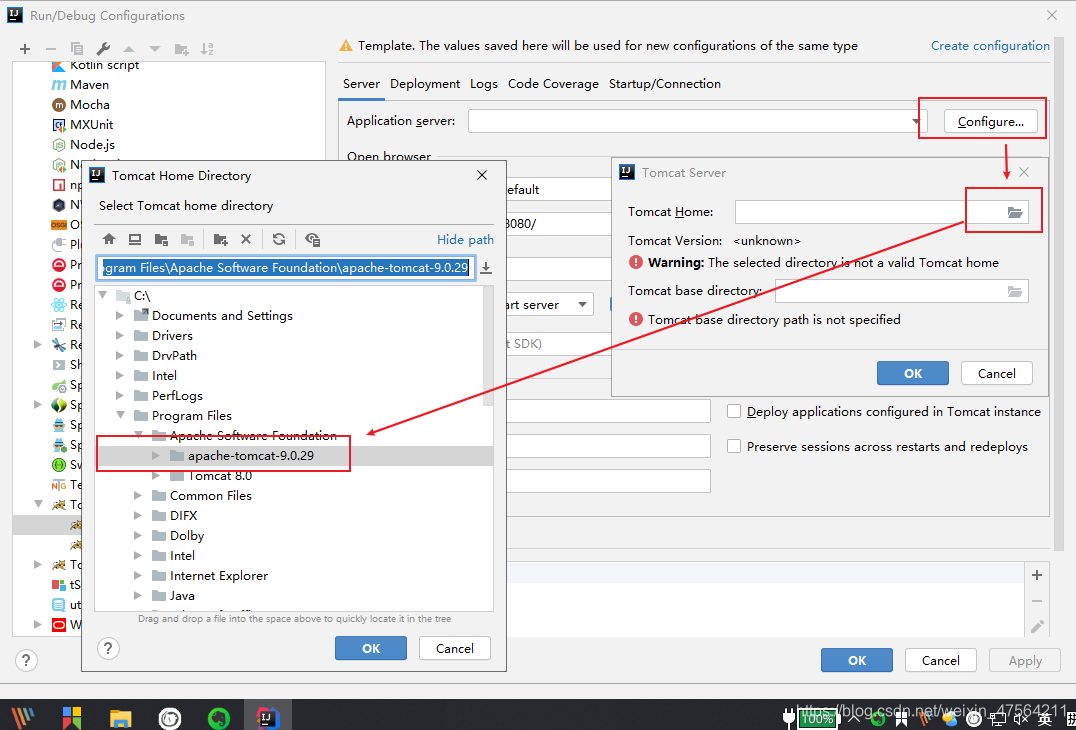
Task: Open Application server dropdown
Action: 916,121
